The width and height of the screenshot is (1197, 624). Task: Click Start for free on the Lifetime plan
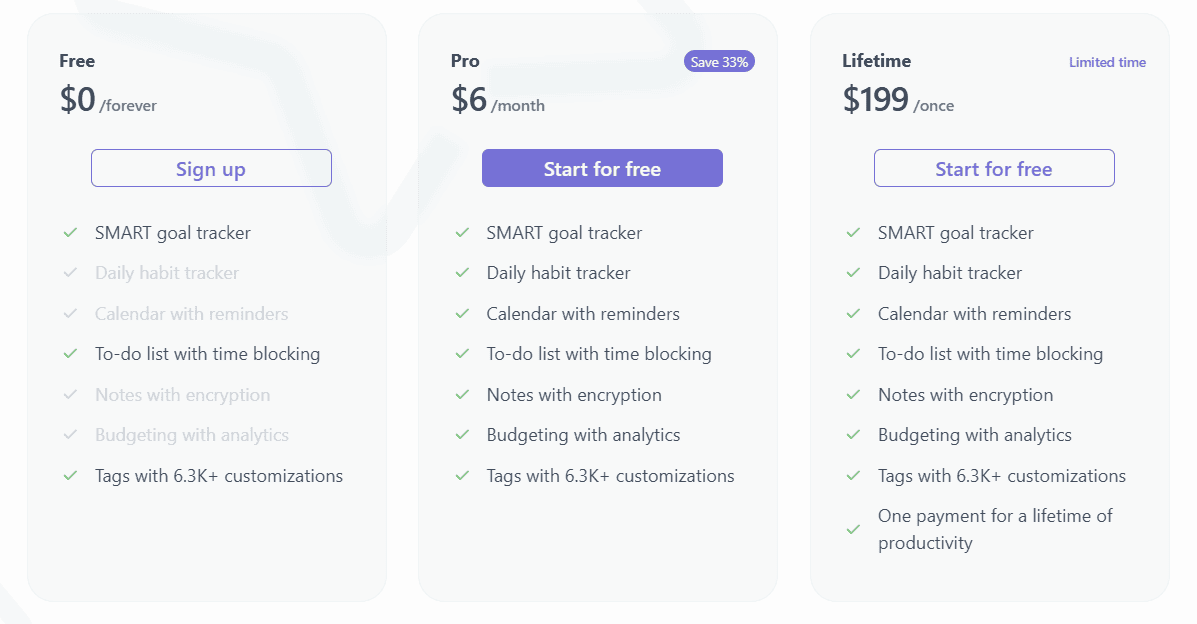click(x=994, y=168)
